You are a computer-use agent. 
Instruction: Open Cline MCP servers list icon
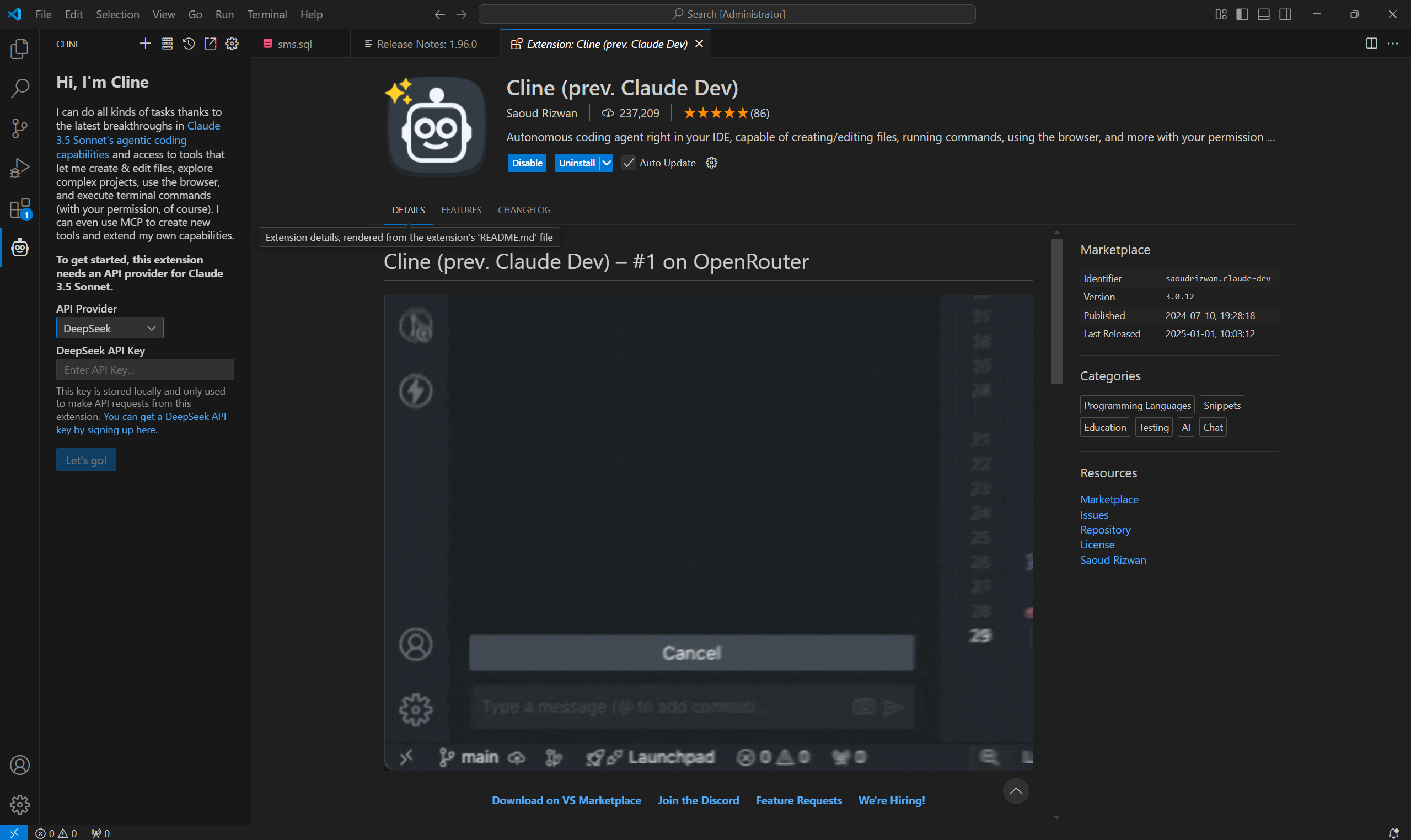pyautogui.click(x=167, y=43)
